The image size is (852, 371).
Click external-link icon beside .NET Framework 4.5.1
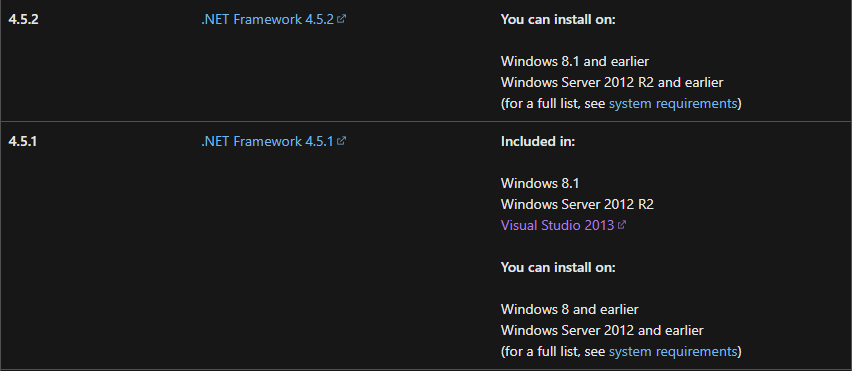click(x=341, y=141)
